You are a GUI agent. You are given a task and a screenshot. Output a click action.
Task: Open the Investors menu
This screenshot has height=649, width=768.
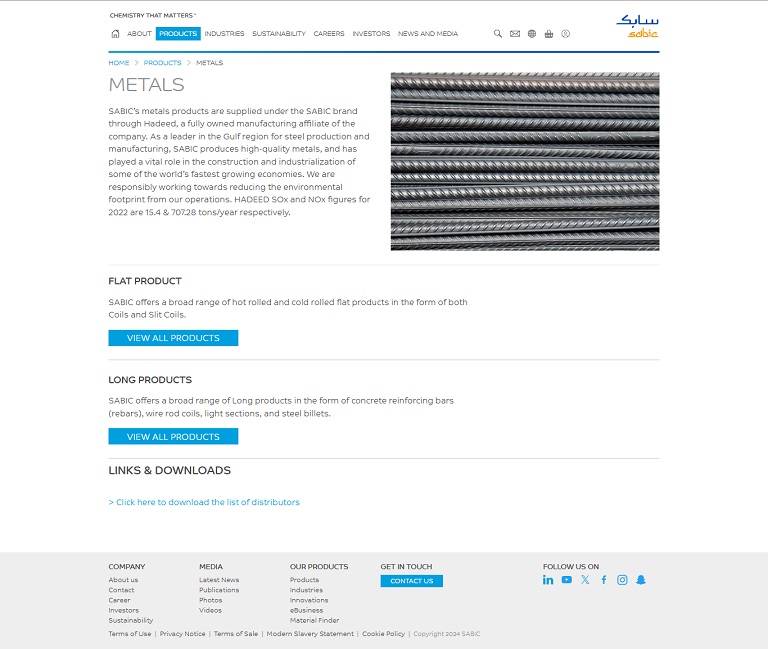click(x=371, y=34)
